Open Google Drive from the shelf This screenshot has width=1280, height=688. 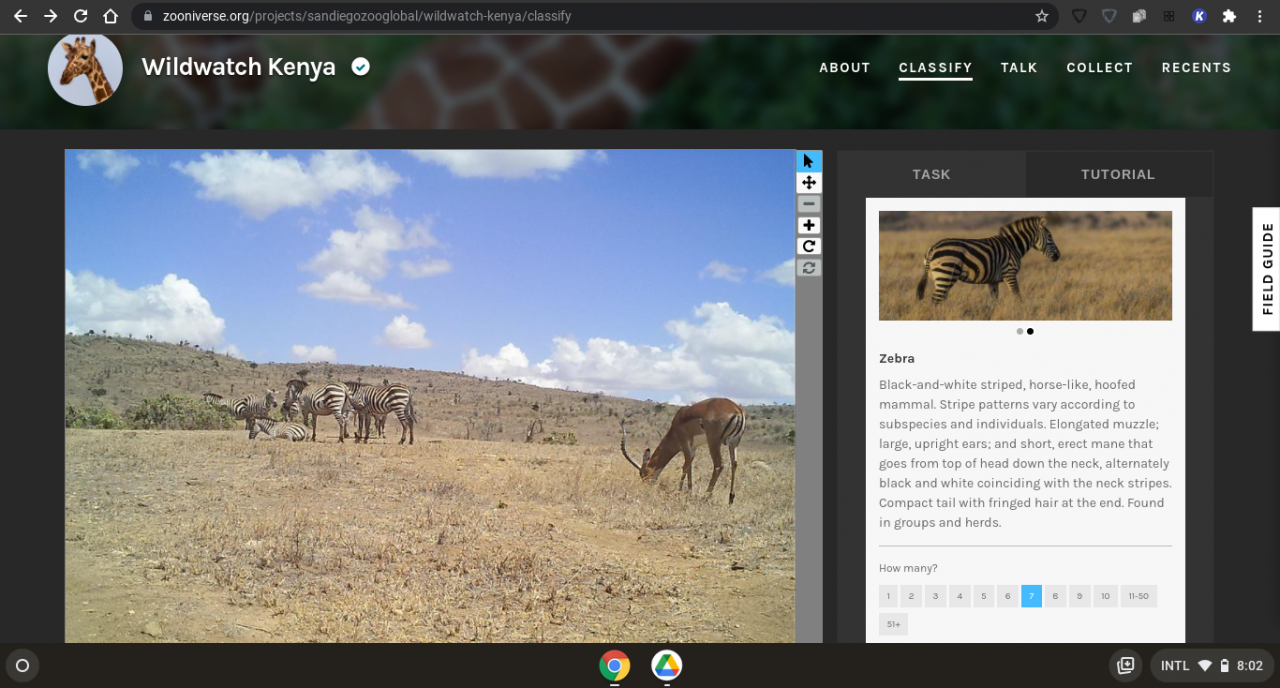click(x=666, y=665)
